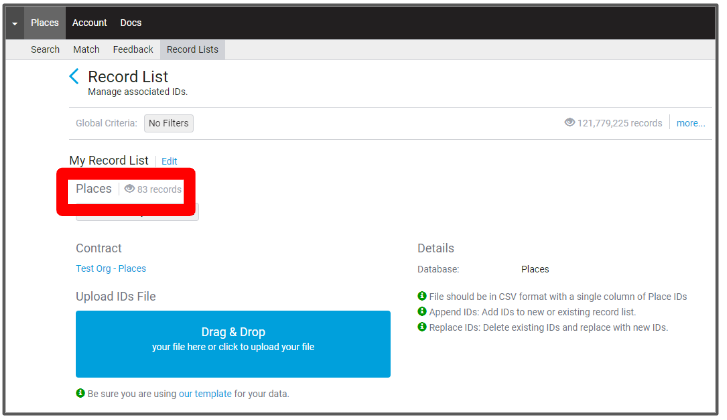The image size is (727, 420).
Task: Expand the more... options link
Action: 690,123
